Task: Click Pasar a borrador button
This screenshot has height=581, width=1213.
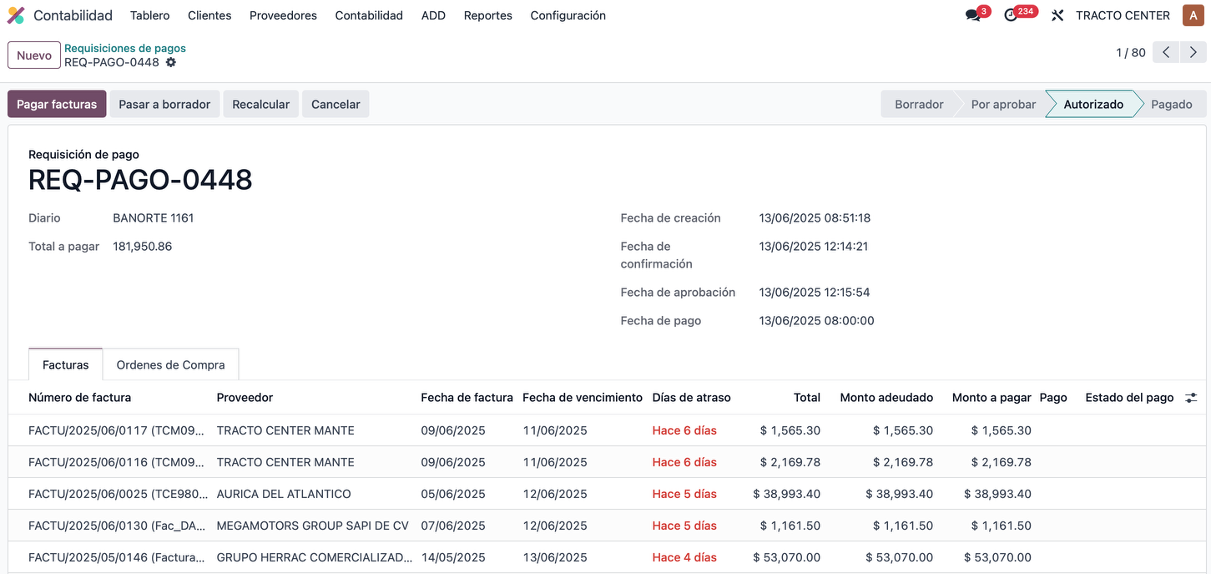Action: (165, 104)
